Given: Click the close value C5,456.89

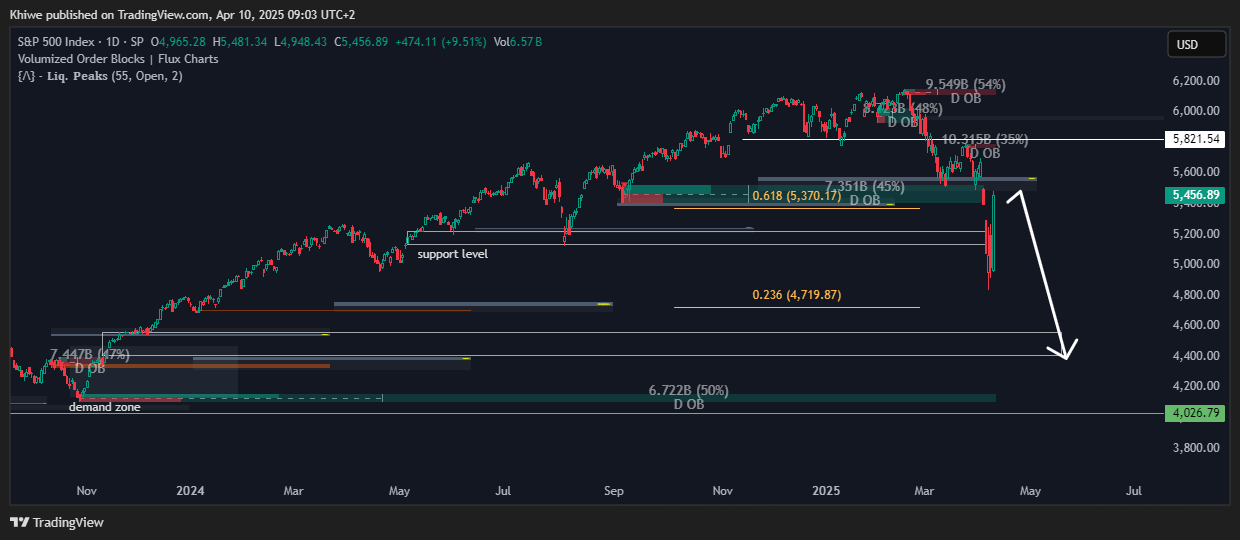Looking at the screenshot, I should click(x=362, y=42).
